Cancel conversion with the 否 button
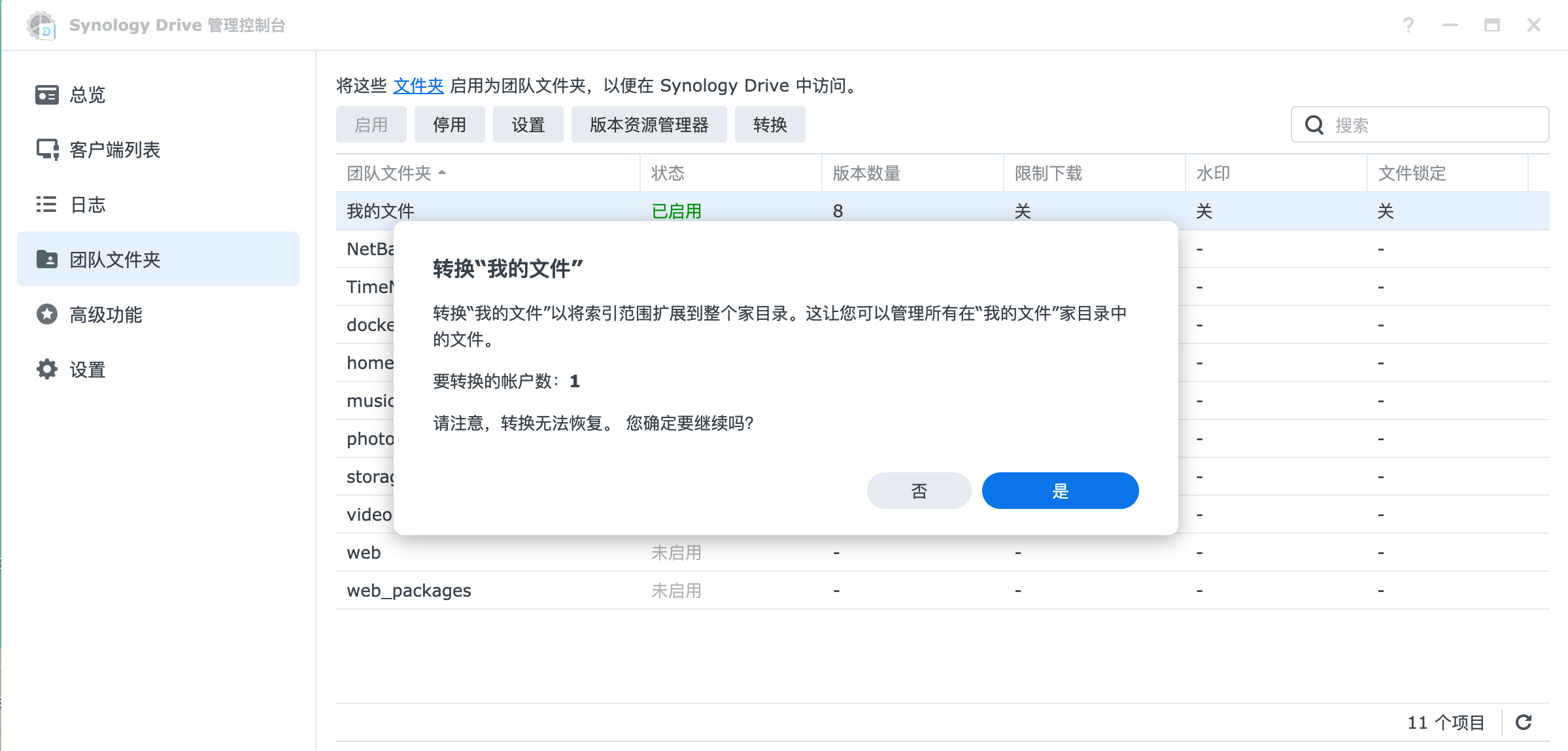This screenshot has height=751, width=1568. click(x=919, y=491)
